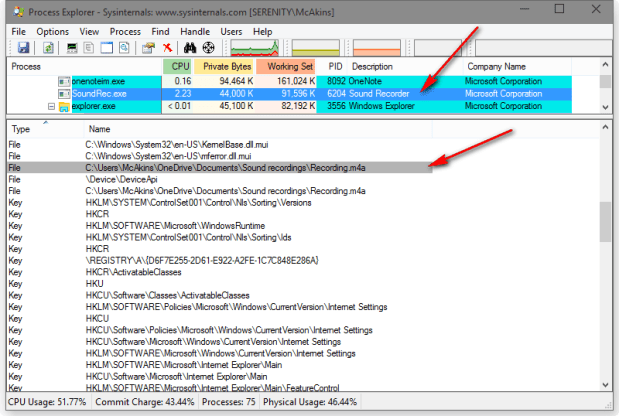Click the Refresh Now toolbar icon
Screen dimensions: 619x416
click(x=47, y=47)
